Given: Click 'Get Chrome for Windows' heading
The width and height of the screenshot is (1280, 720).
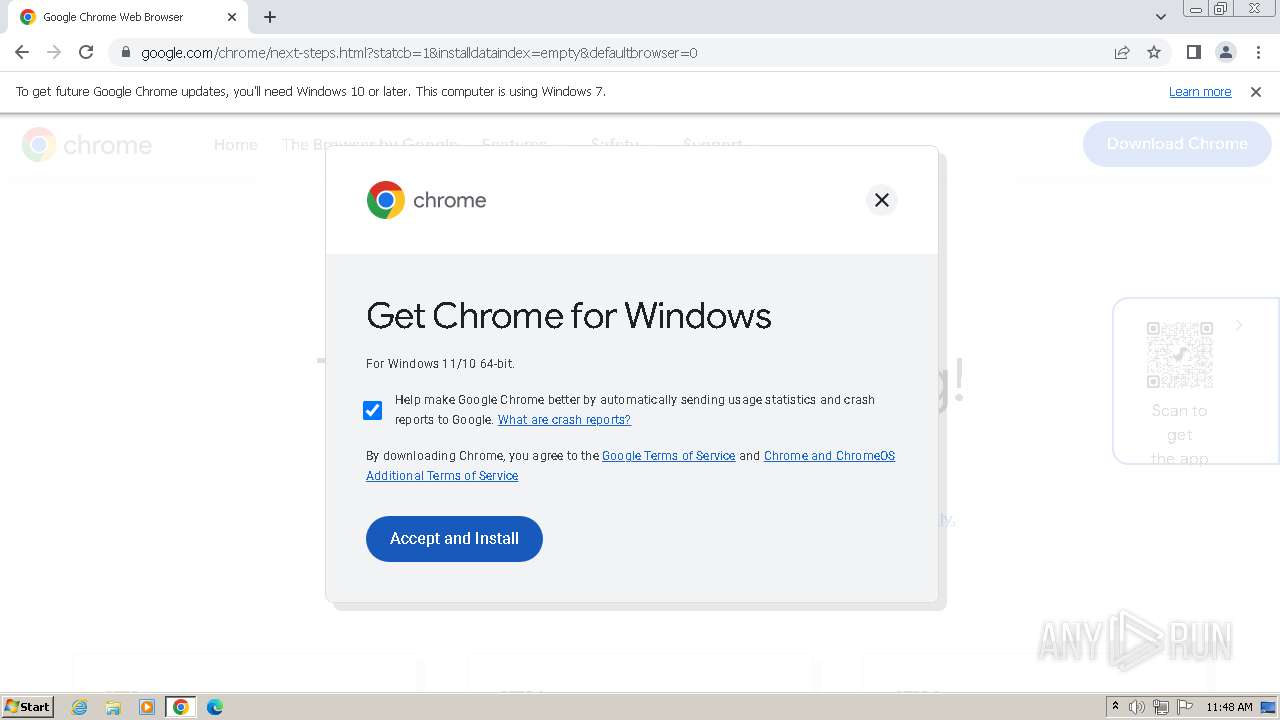Looking at the screenshot, I should click(x=569, y=316).
